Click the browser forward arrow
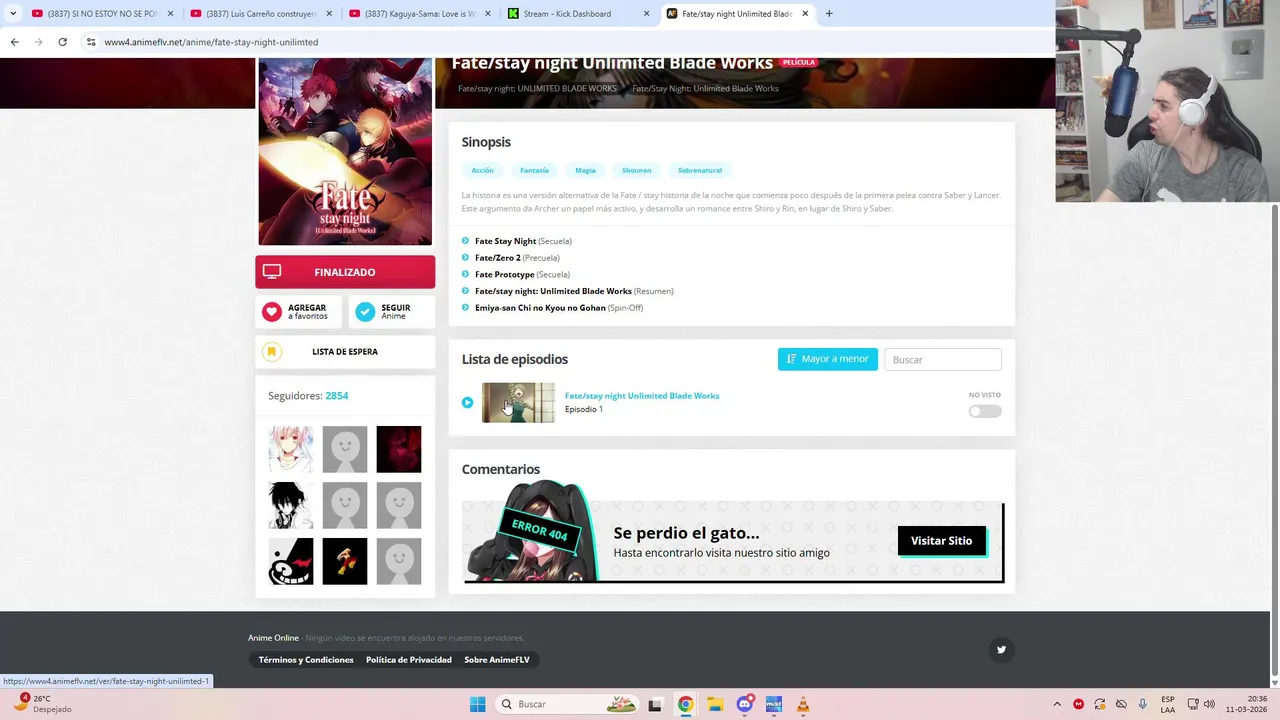 [38, 42]
